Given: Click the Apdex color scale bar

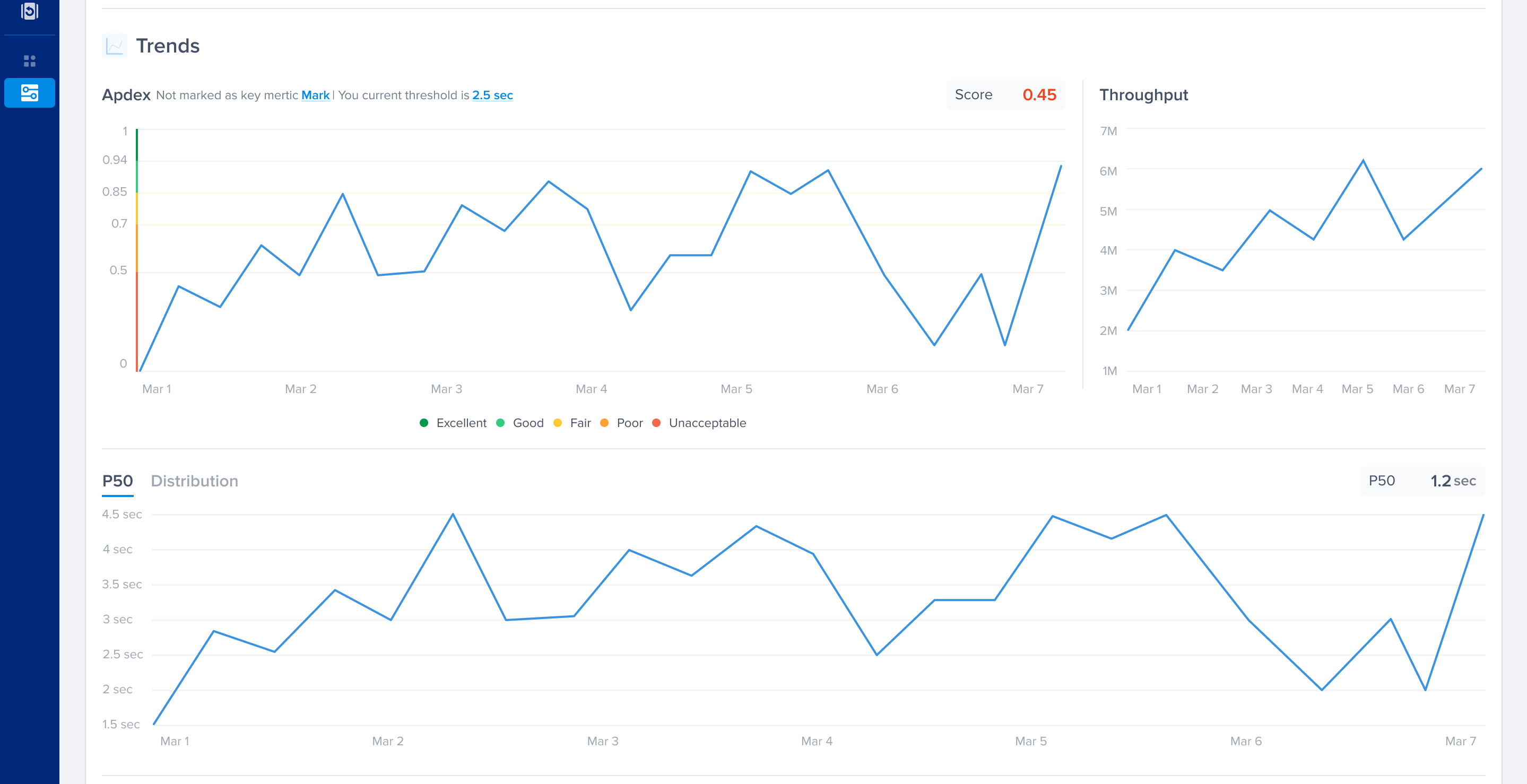Looking at the screenshot, I should 137,249.
